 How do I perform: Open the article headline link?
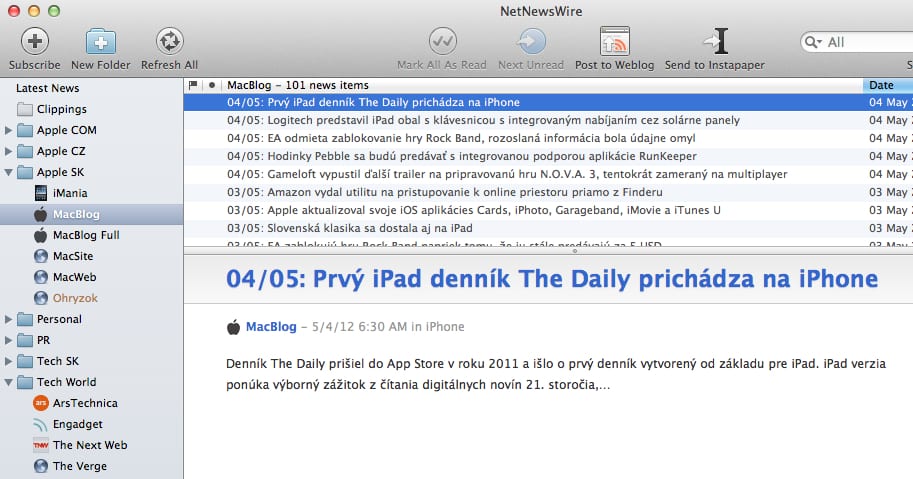point(552,279)
